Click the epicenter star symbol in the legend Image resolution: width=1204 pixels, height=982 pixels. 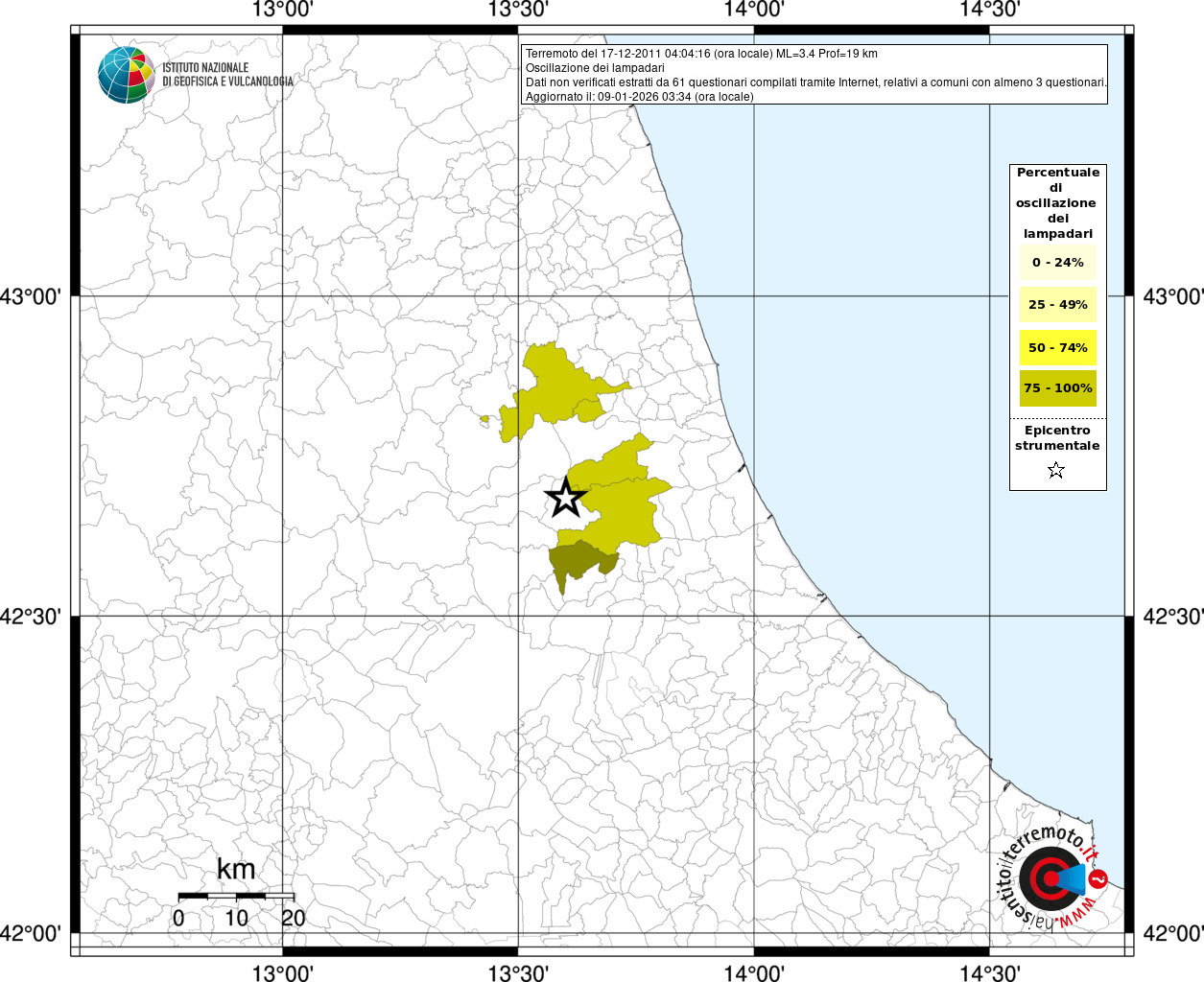tap(1056, 470)
